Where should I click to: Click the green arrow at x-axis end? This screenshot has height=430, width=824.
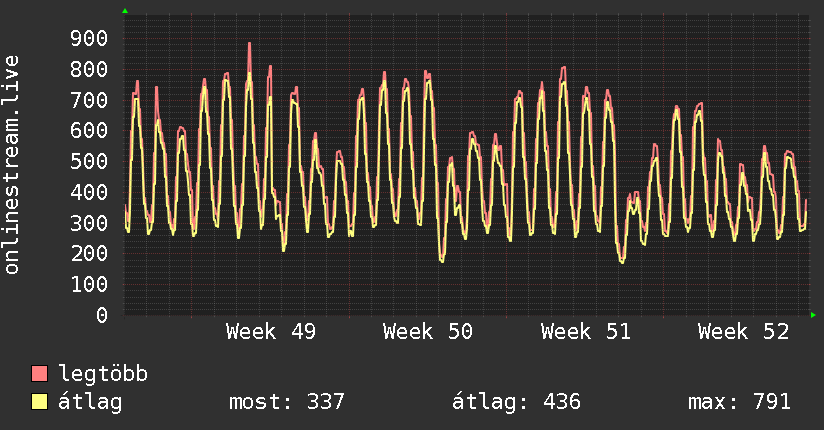point(813,315)
